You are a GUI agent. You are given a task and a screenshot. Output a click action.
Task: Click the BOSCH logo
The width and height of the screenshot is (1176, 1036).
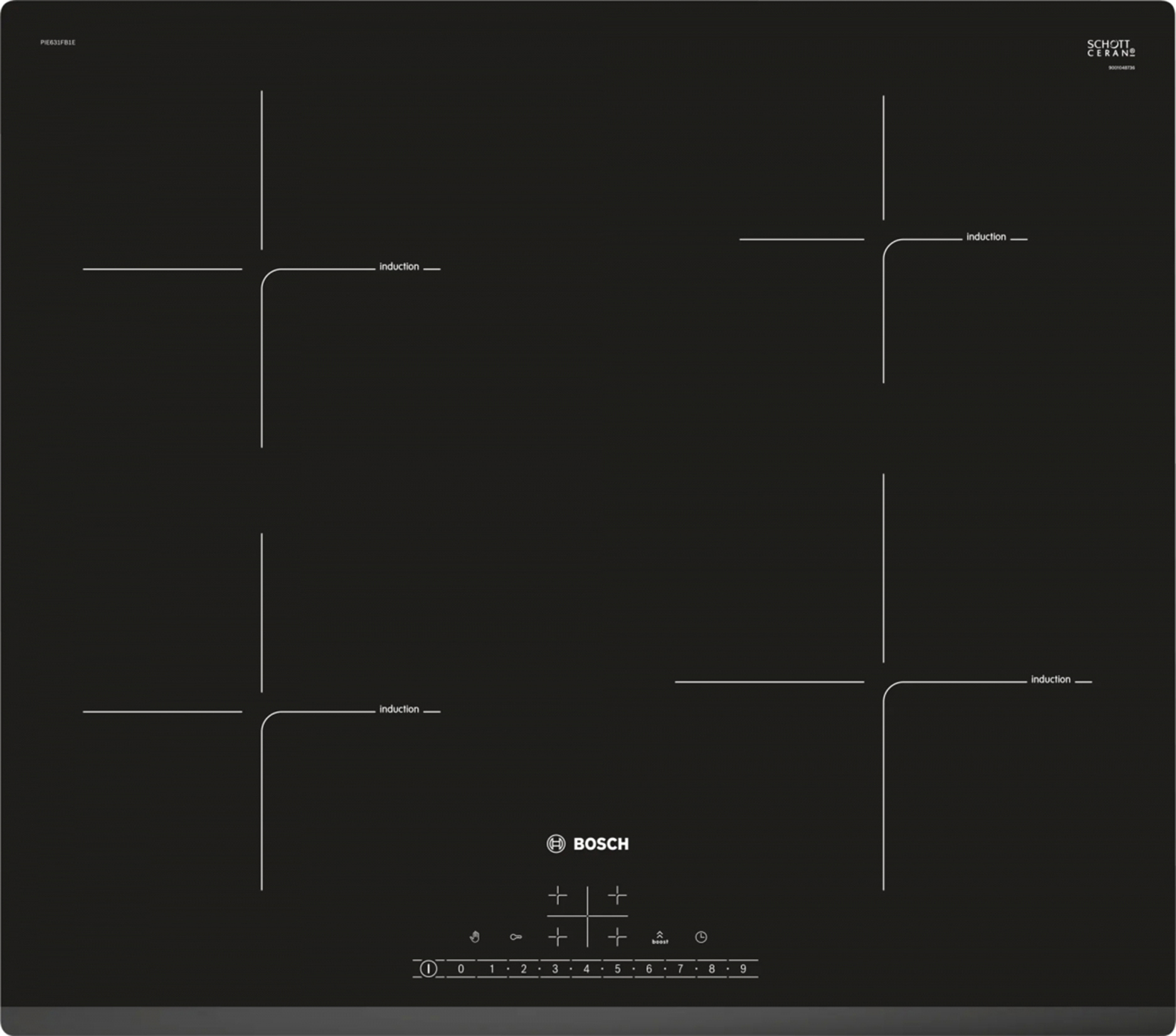(x=588, y=844)
